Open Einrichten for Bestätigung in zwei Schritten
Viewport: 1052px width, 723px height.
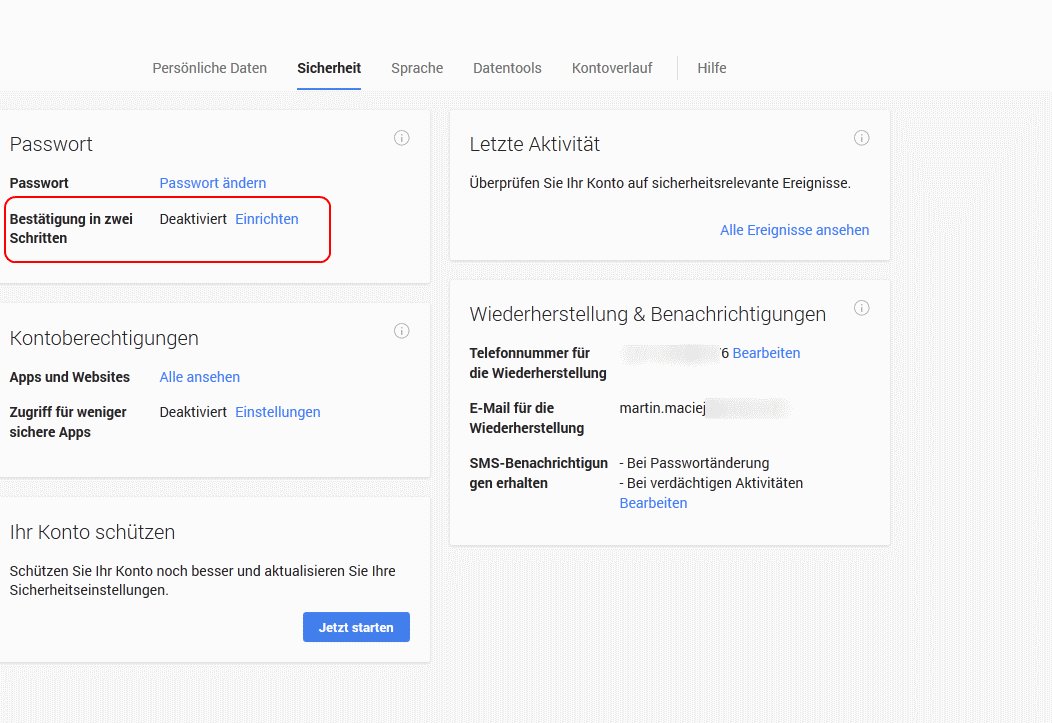point(266,218)
